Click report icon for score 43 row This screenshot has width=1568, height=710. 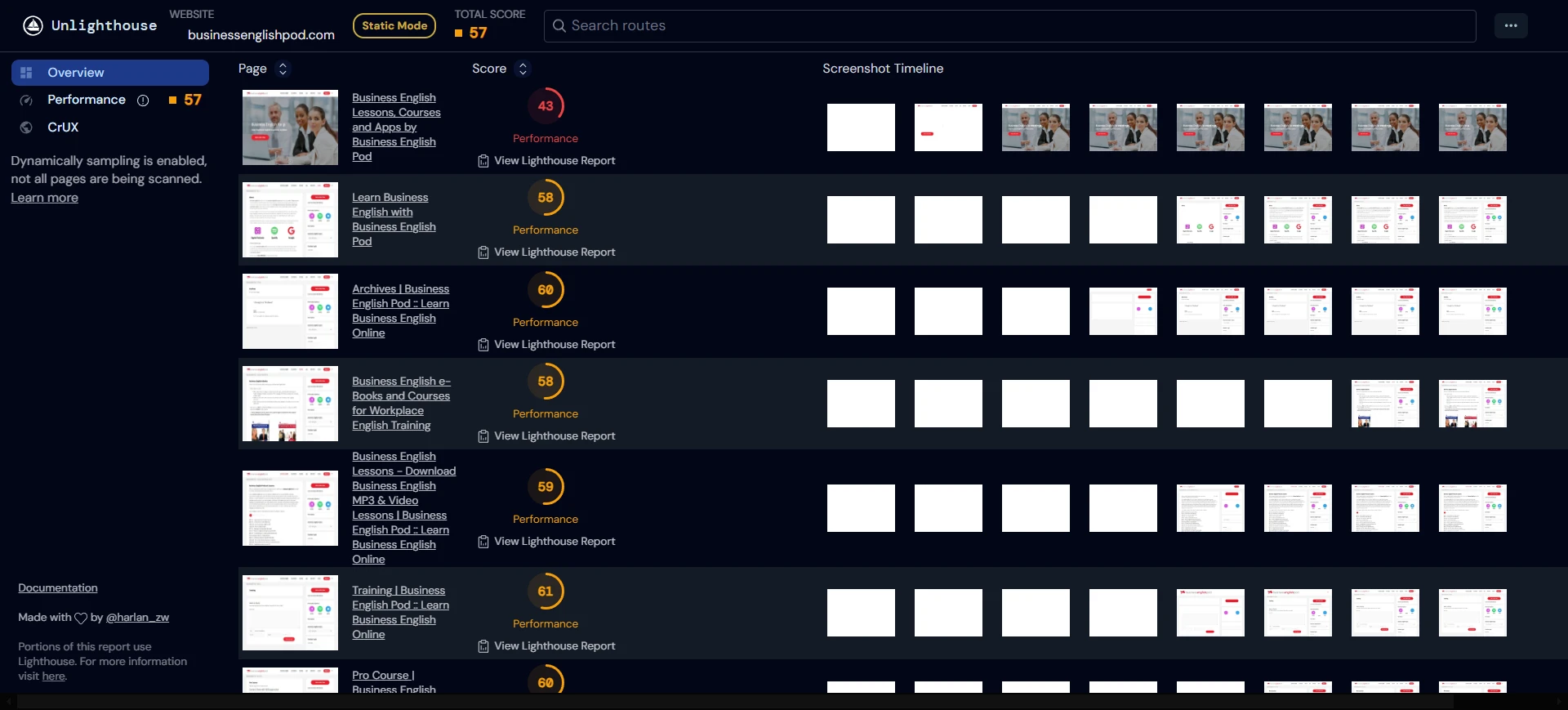pyautogui.click(x=483, y=161)
